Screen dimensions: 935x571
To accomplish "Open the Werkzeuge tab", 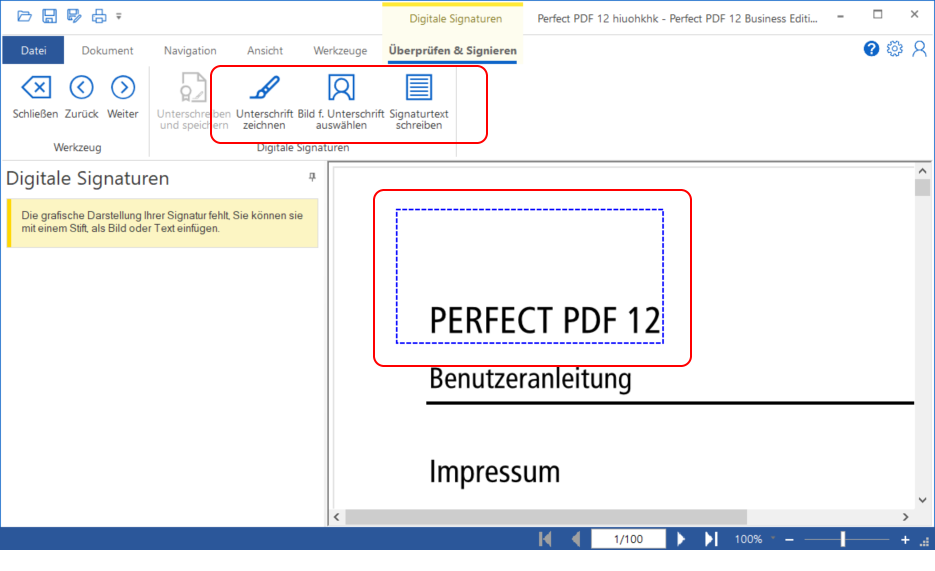I will tap(340, 51).
